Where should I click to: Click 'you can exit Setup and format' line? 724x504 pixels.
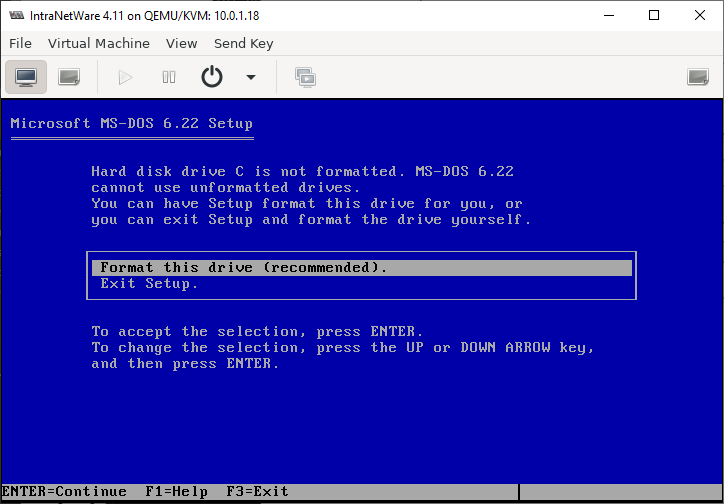click(311, 220)
